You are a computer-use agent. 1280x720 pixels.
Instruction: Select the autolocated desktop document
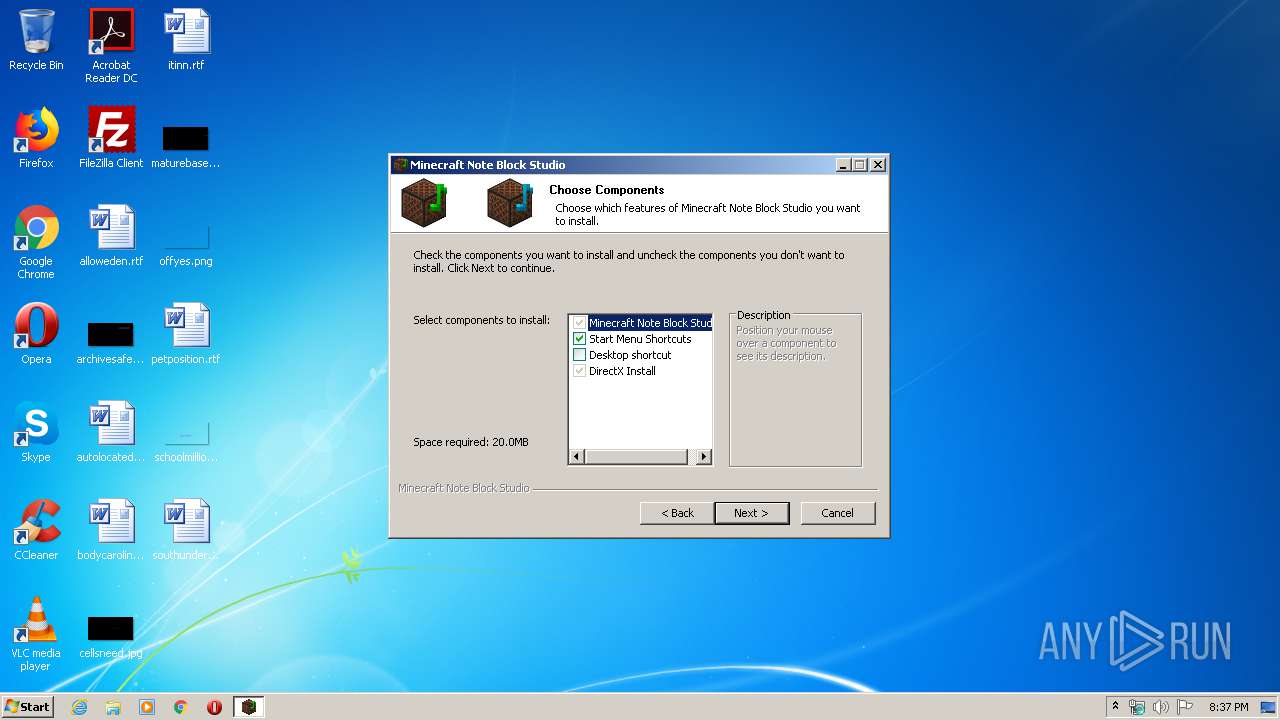(x=111, y=432)
